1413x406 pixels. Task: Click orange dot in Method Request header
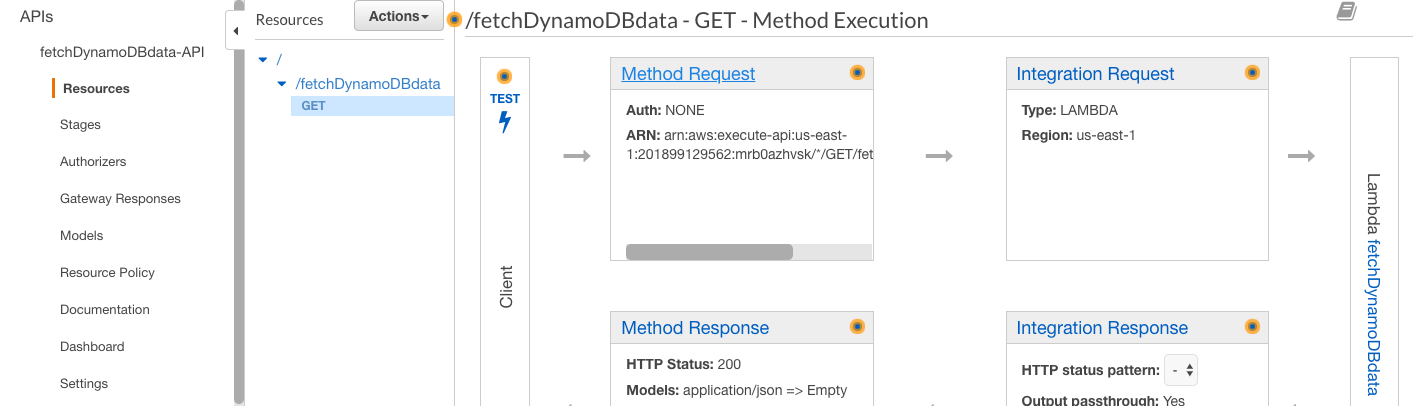tap(857, 72)
